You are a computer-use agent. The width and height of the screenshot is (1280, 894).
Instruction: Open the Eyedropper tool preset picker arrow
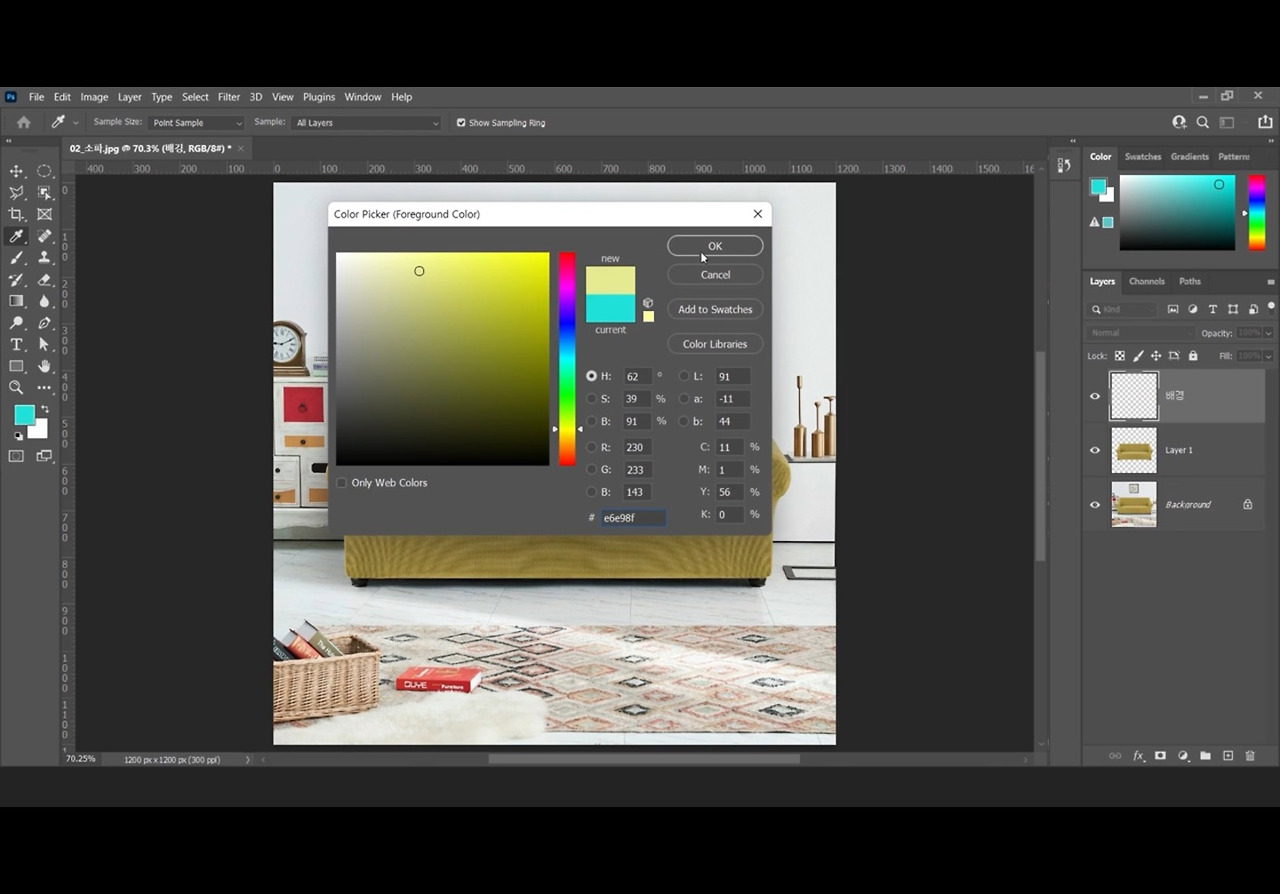pyautogui.click(x=75, y=123)
